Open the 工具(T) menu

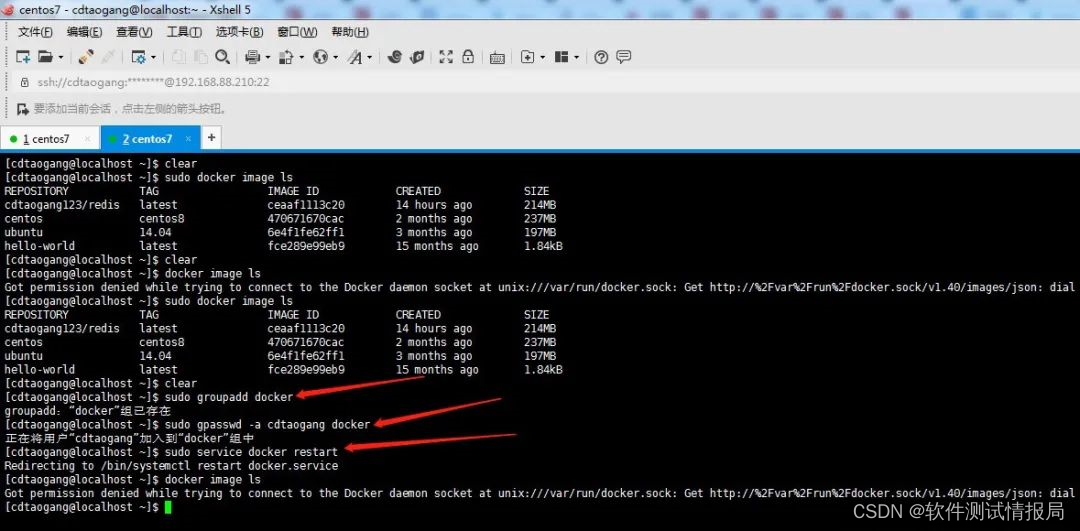click(x=184, y=32)
